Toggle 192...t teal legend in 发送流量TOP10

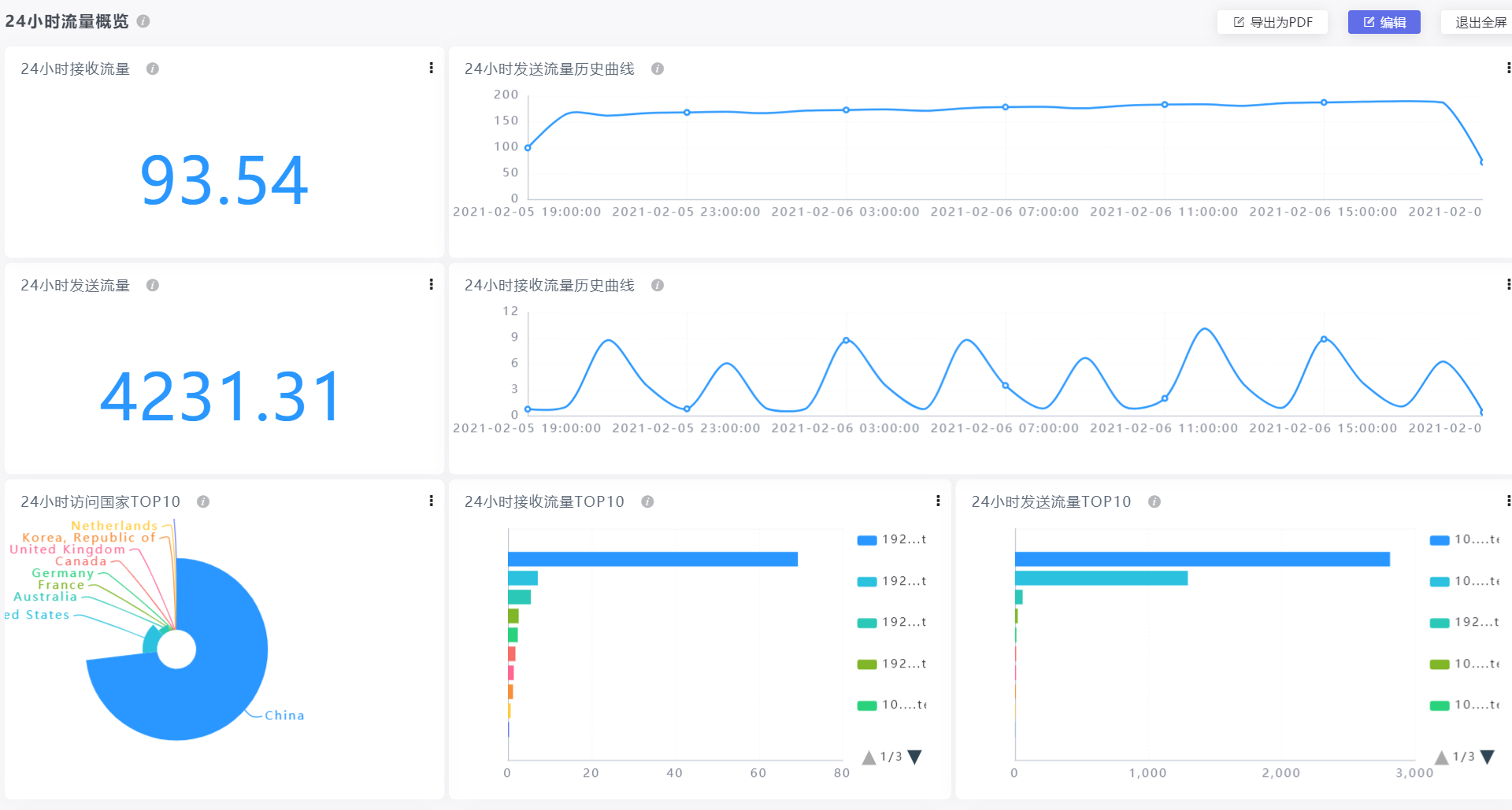pos(1465,623)
